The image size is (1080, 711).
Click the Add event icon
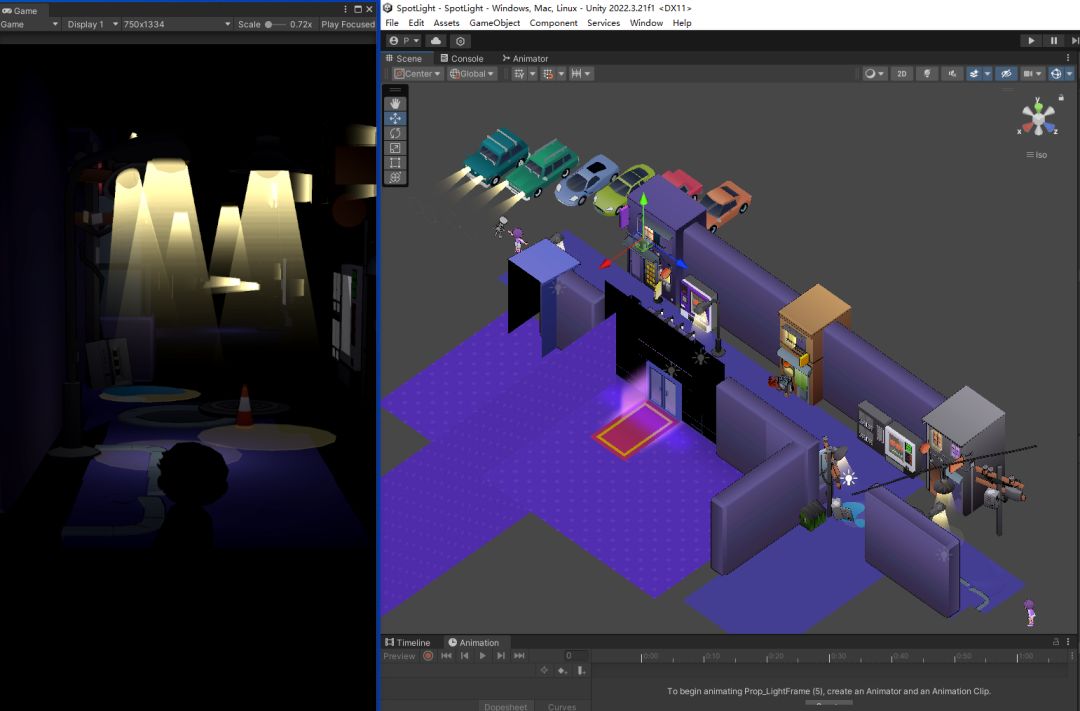click(x=581, y=670)
